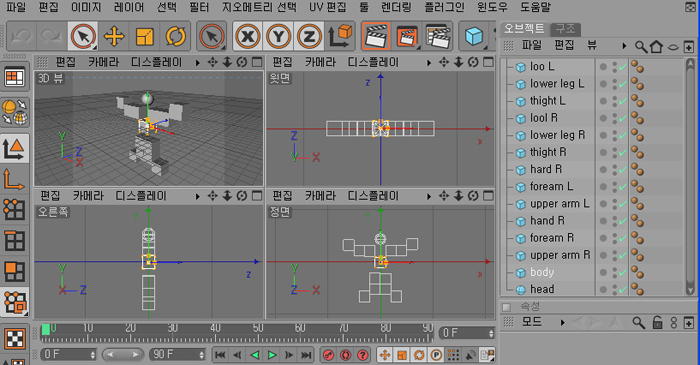The height and width of the screenshot is (365, 700).
Task: Go to the end of animation
Action: tap(306, 355)
